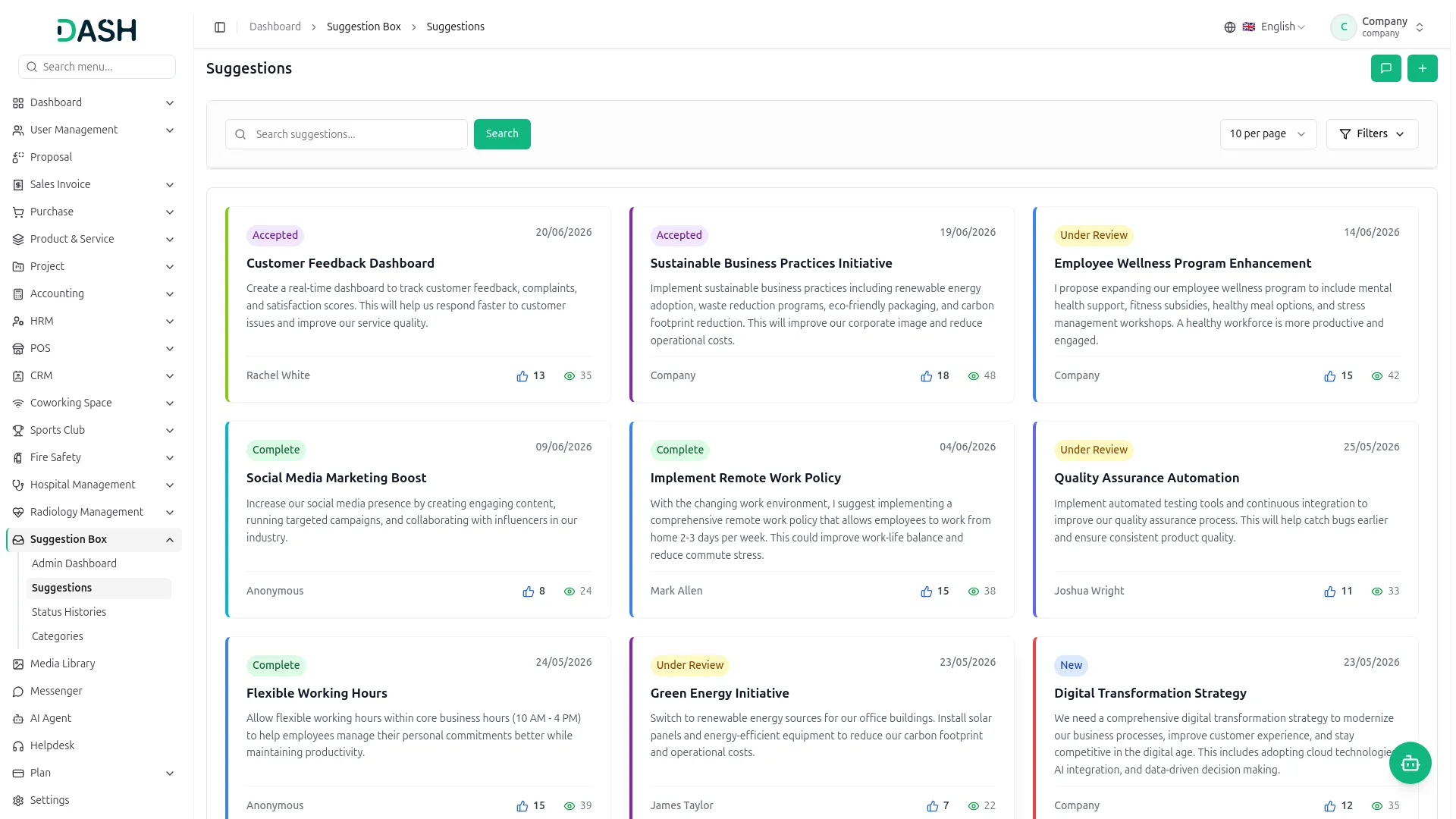The width and height of the screenshot is (1456, 819).
Task: Click the Company avatar circle
Action: click(x=1343, y=27)
